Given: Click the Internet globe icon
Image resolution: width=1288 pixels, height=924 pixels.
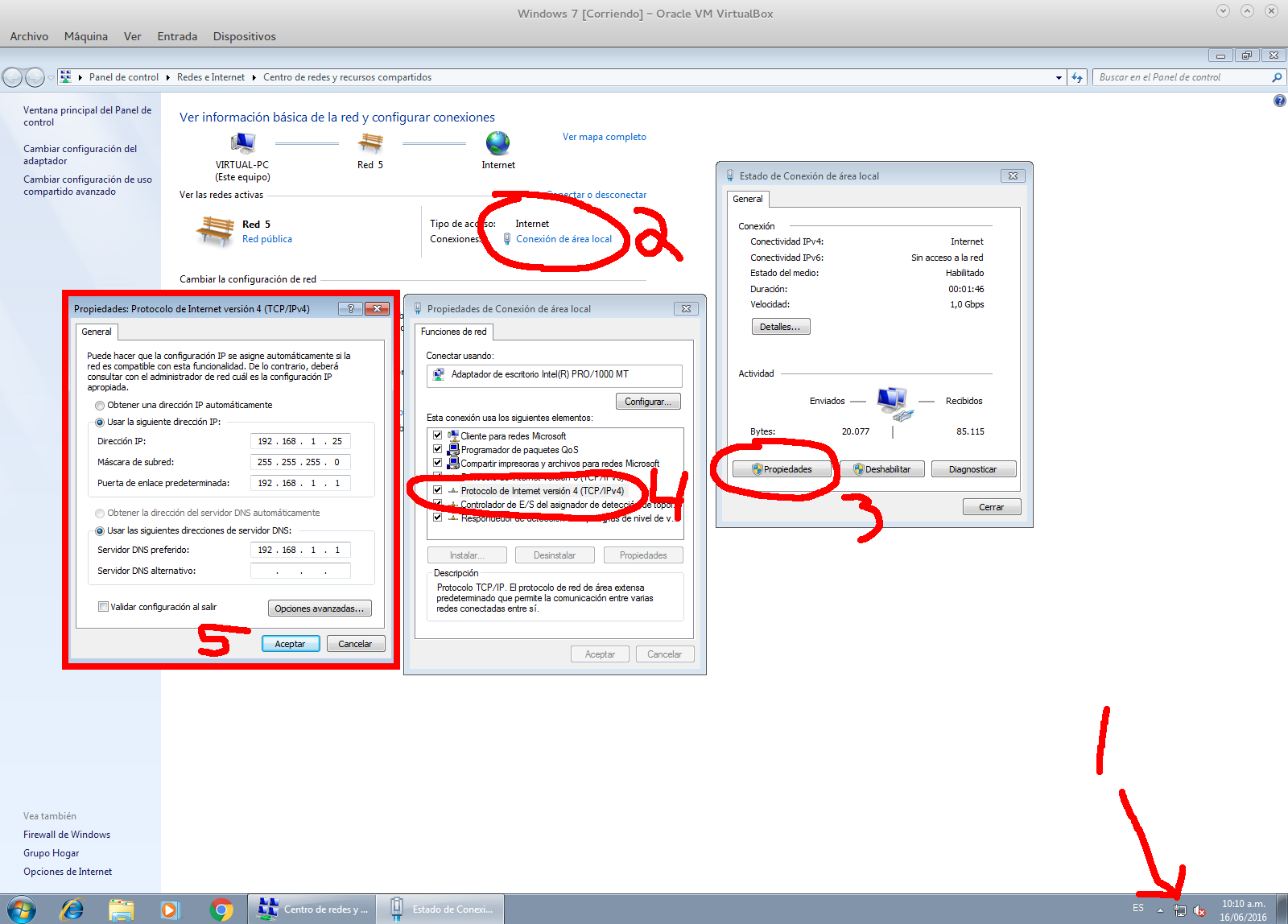Looking at the screenshot, I should pos(498,143).
